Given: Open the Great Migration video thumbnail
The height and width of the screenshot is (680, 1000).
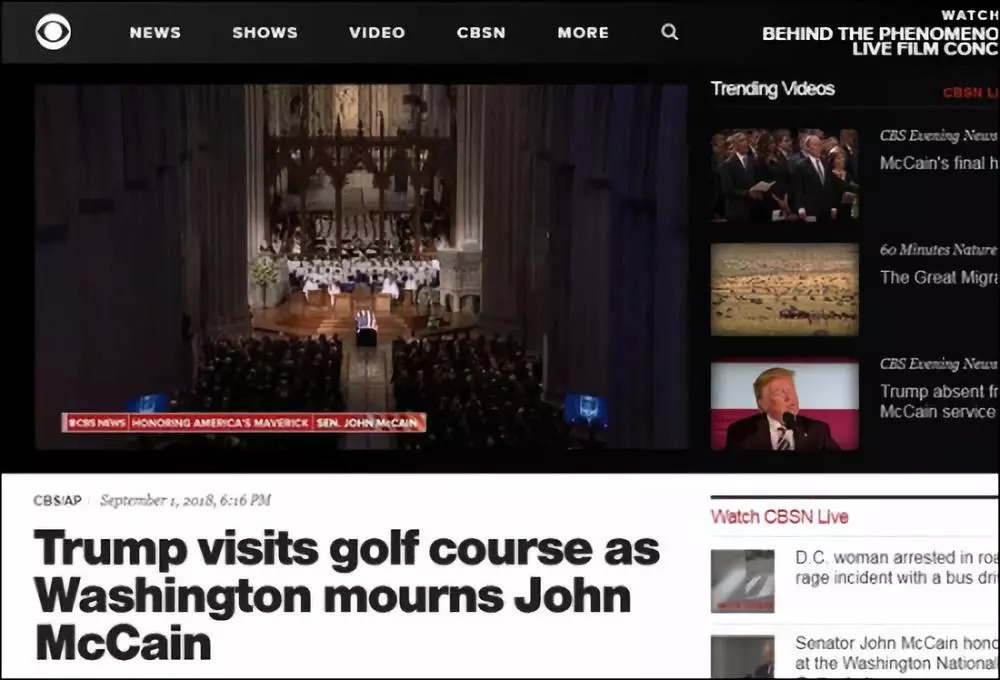Looking at the screenshot, I should click(x=784, y=289).
